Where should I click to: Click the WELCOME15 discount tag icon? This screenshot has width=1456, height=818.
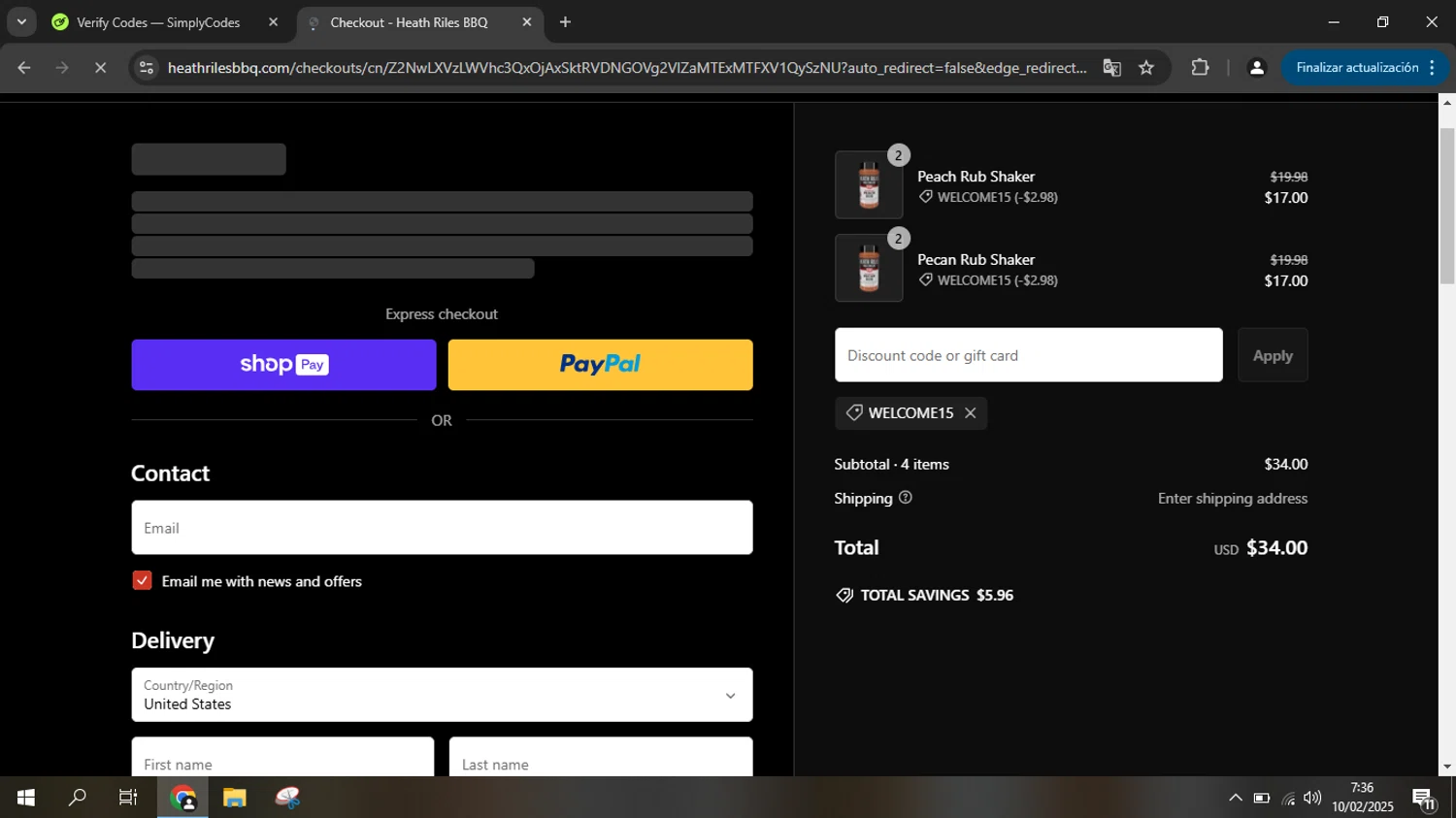pos(854,412)
